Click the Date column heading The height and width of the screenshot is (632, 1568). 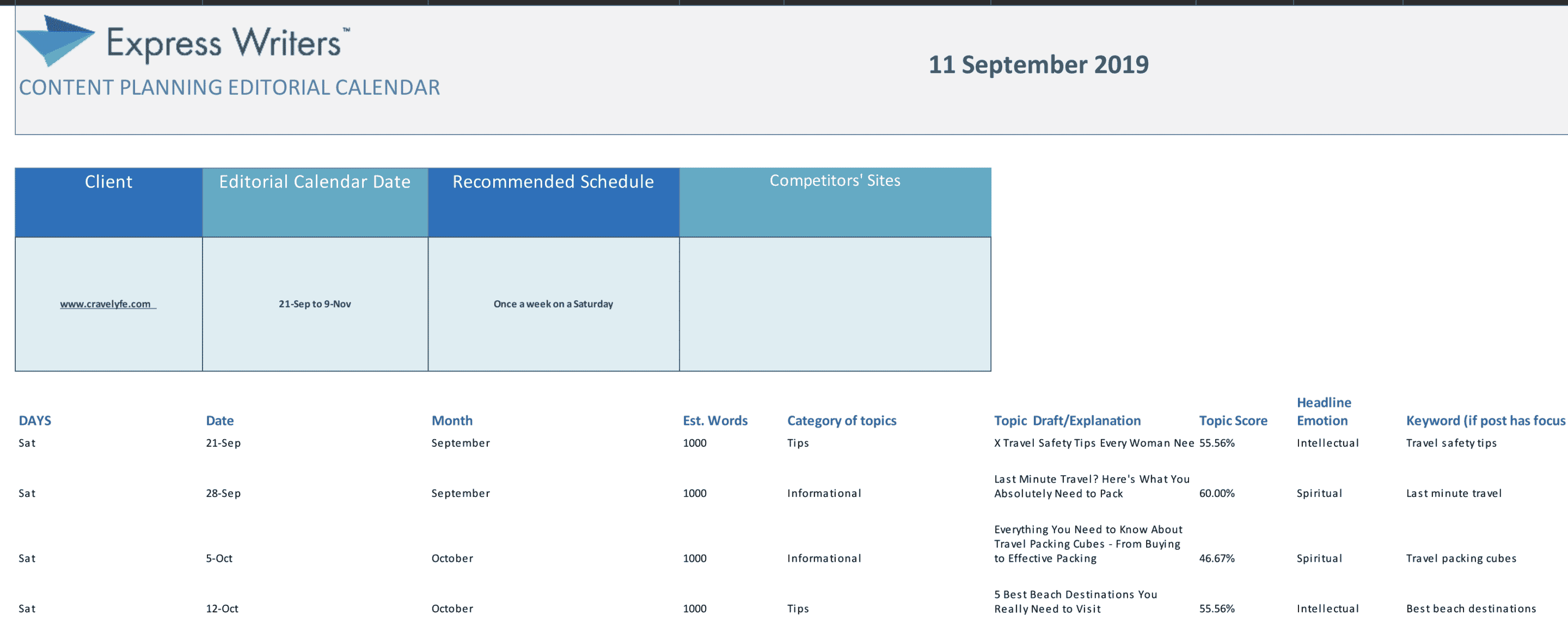[220, 421]
